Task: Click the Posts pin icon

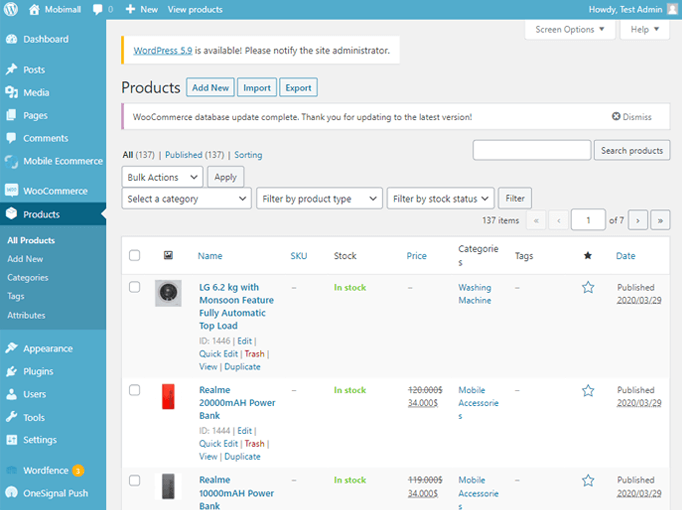Action: pyautogui.click(x=12, y=70)
